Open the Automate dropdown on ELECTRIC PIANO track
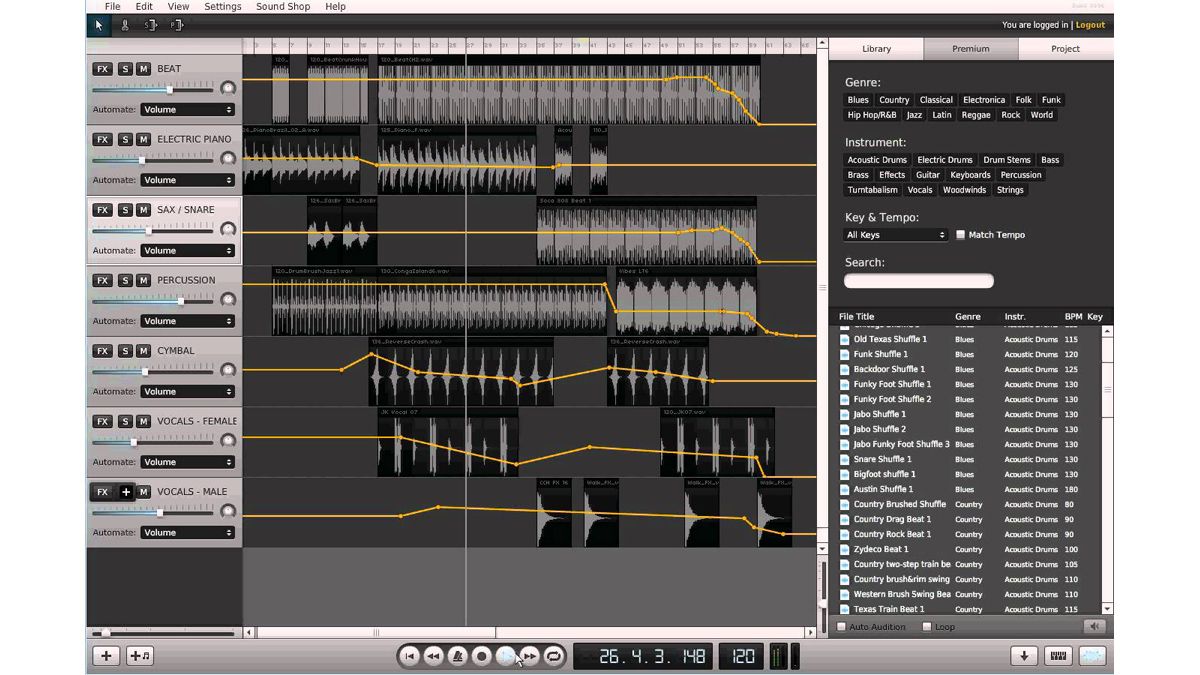The width and height of the screenshot is (1200, 675). tap(187, 179)
